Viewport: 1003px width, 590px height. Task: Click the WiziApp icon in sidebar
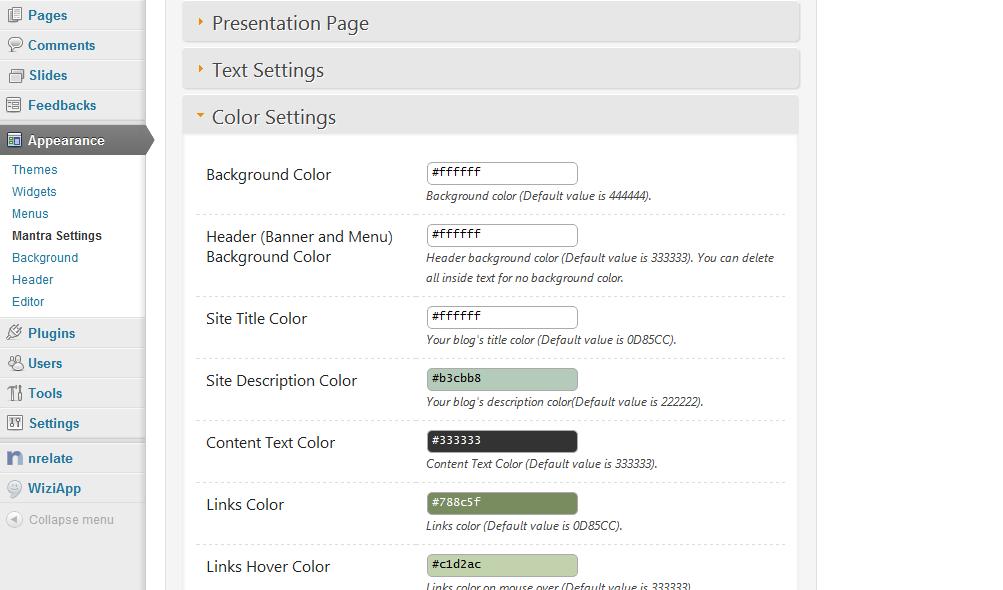14,488
